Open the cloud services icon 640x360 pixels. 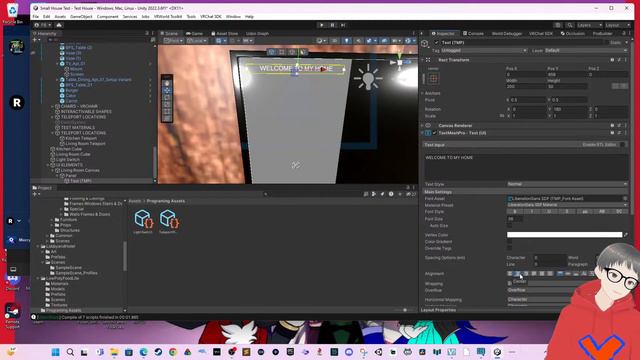[x=59, y=25]
